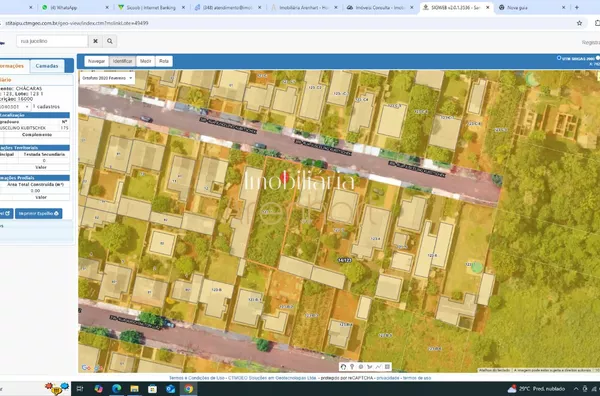Open the termos de uso footer link
This screenshot has width=600, height=396.
click(417, 378)
